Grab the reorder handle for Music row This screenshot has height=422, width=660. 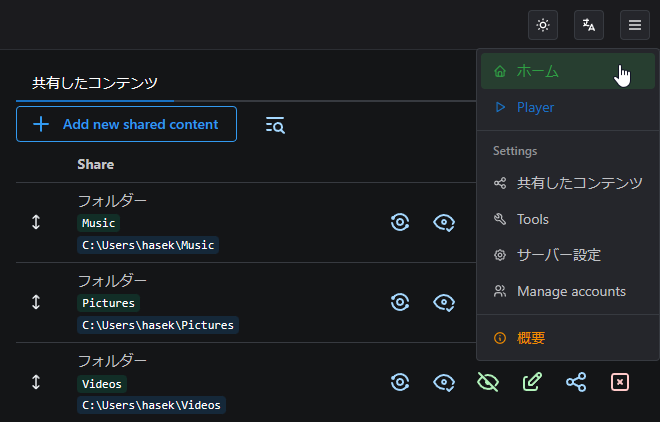point(36,222)
